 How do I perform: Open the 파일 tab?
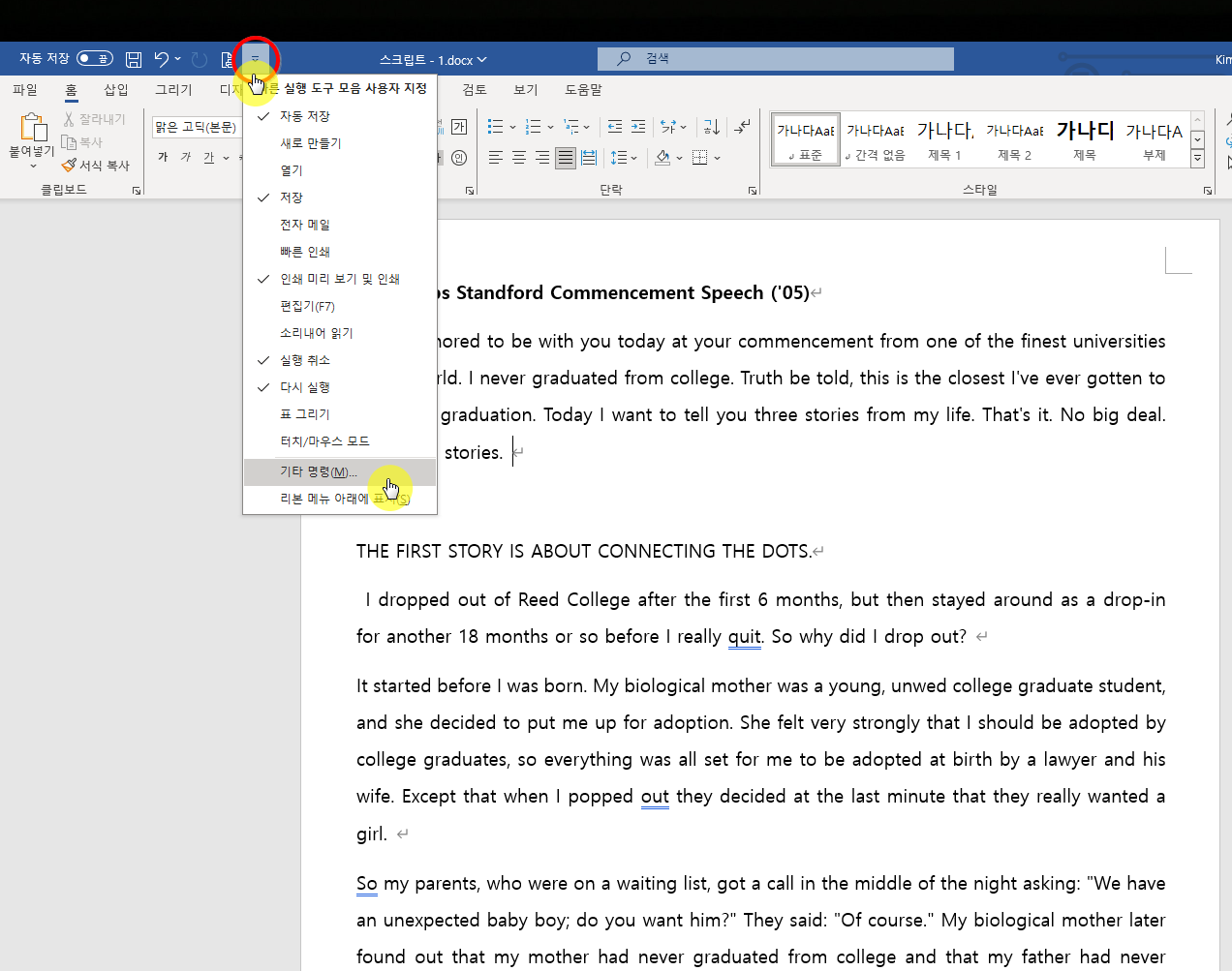(x=25, y=89)
